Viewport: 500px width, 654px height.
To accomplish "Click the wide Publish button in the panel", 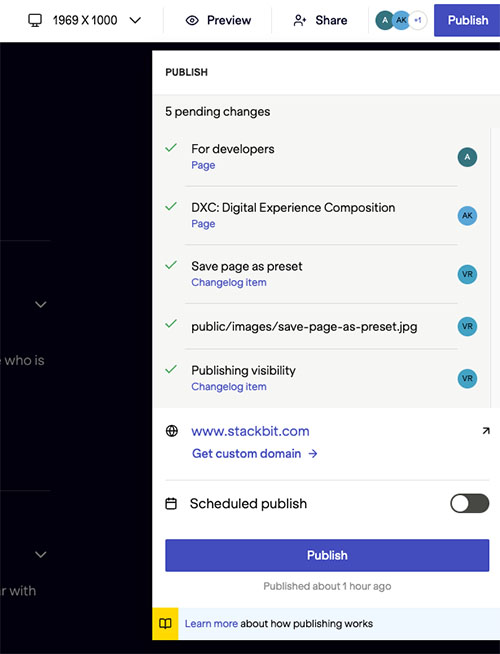I will click(327, 555).
